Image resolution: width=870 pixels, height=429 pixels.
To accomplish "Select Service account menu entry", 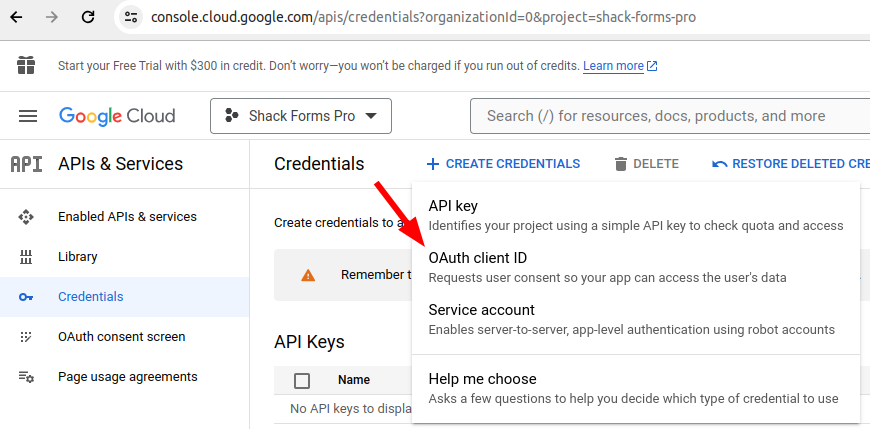I will [636, 319].
